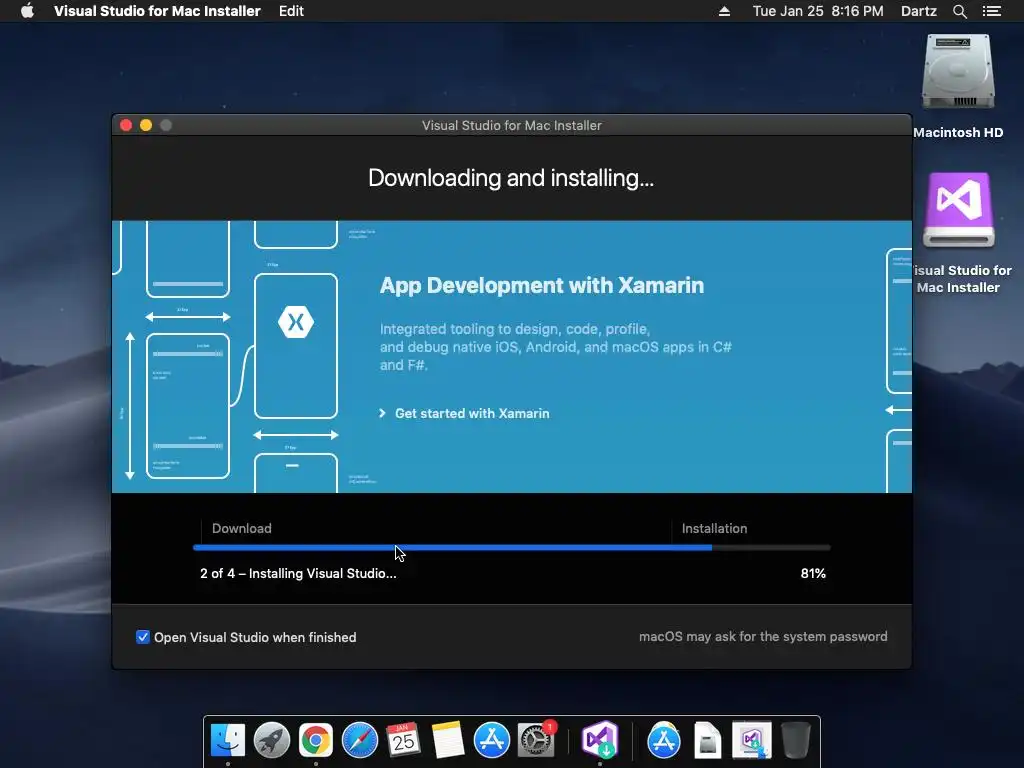Click Visual Studio Installer icon in Dock
This screenshot has width=1024, height=768.
[600, 740]
